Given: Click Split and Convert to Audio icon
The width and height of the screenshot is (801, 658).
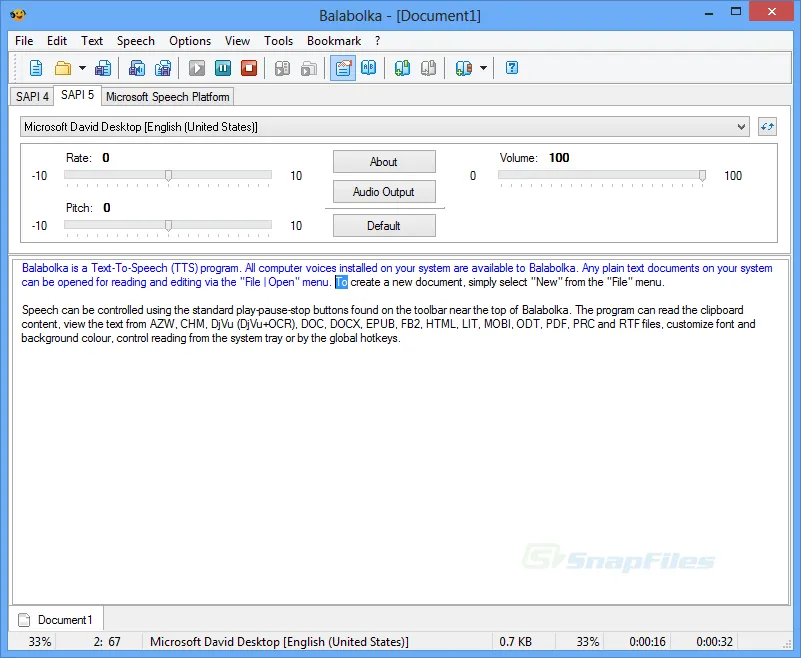Looking at the screenshot, I should point(162,68).
